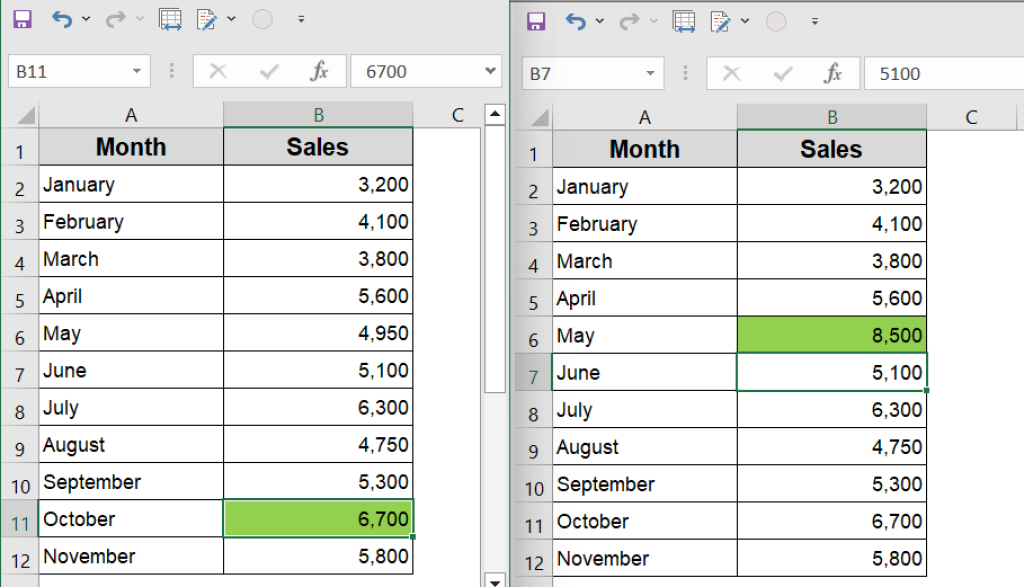
Task: Click the Enter checkmark icon in the formula bar
Action: click(x=270, y=71)
